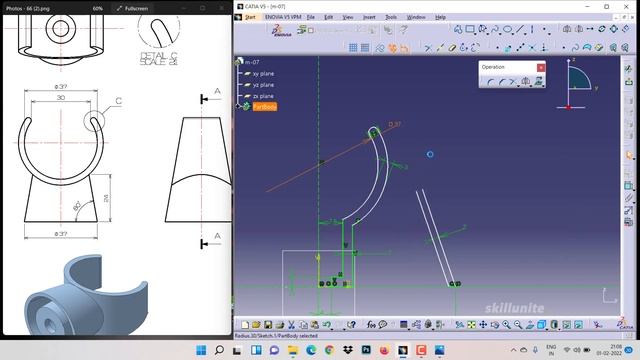Click Cut scissors icon in bottom toolbar
640x360 pixels.
click(x=291, y=325)
